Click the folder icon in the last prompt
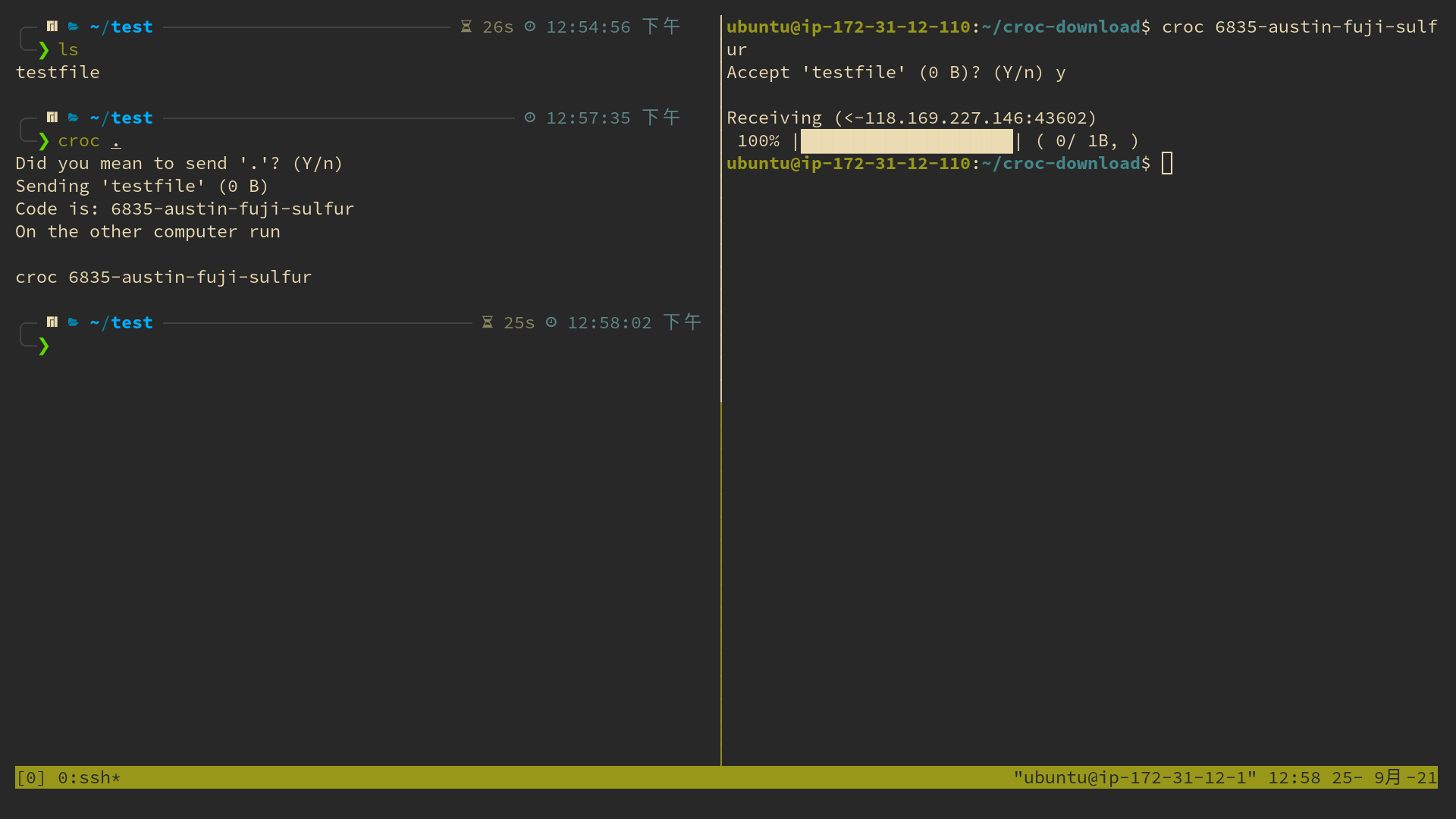Viewport: 1456px width, 819px height. [74, 322]
